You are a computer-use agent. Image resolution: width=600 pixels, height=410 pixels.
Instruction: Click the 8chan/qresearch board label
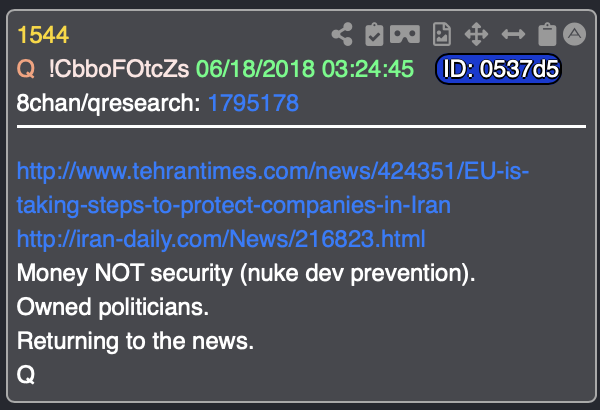tap(108, 103)
